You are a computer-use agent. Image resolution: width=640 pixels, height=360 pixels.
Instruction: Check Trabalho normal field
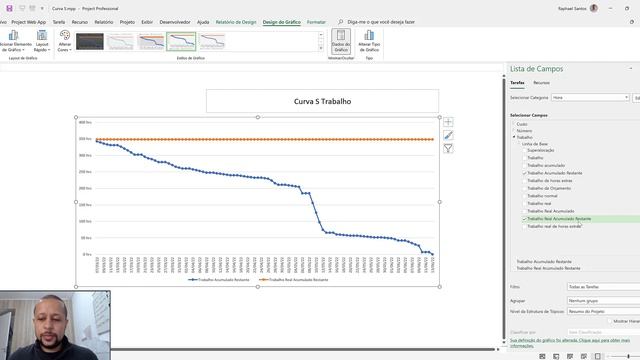[524, 196]
